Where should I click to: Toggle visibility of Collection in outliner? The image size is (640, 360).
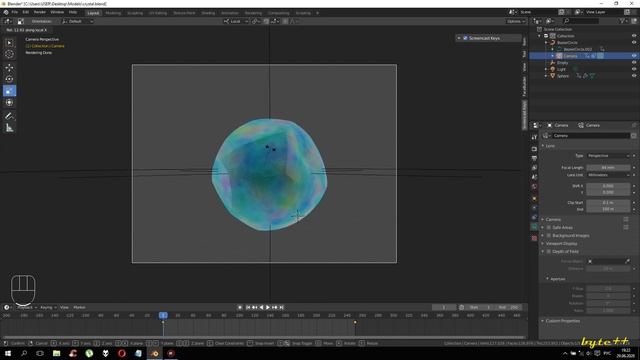tap(634, 36)
